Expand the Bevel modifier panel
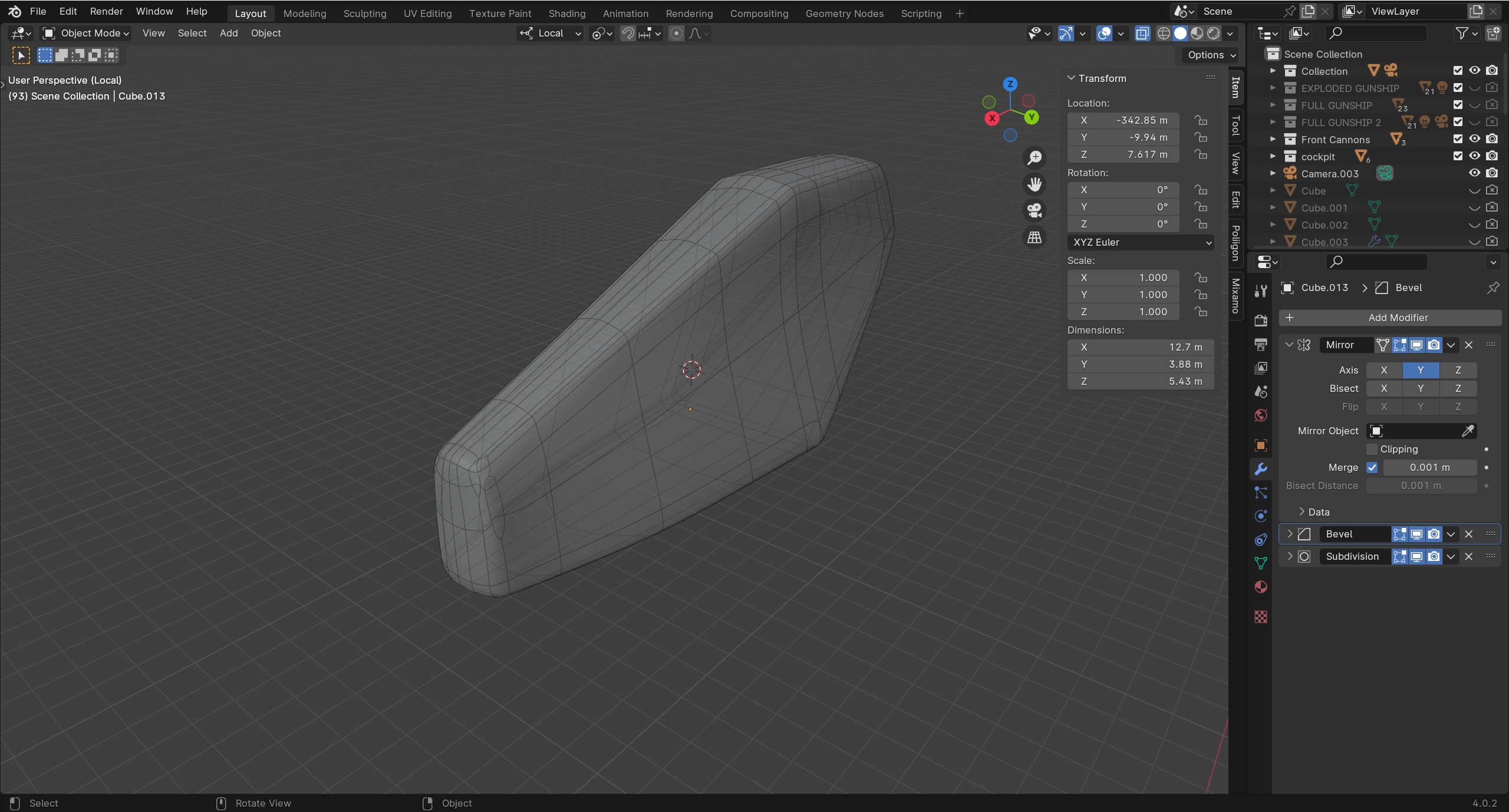The height and width of the screenshot is (812, 1509). point(1290,534)
